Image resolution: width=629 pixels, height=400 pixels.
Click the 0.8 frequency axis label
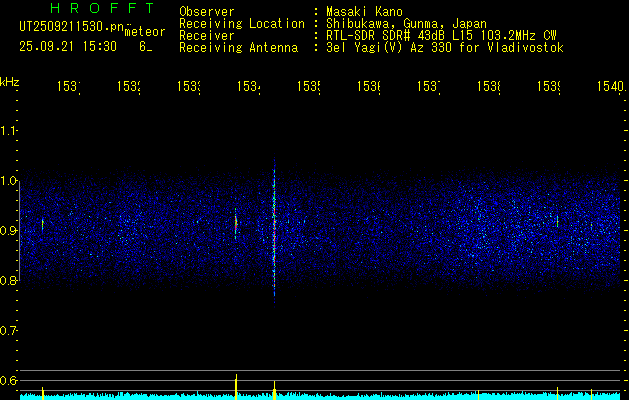point(8,280)
